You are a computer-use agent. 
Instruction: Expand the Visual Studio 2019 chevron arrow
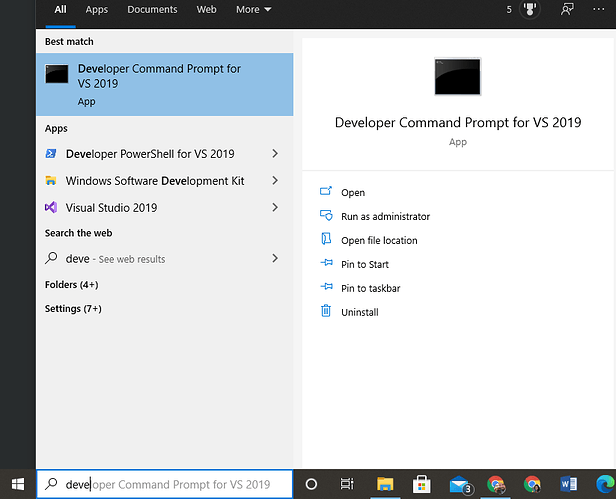click(x=275, y=208)
